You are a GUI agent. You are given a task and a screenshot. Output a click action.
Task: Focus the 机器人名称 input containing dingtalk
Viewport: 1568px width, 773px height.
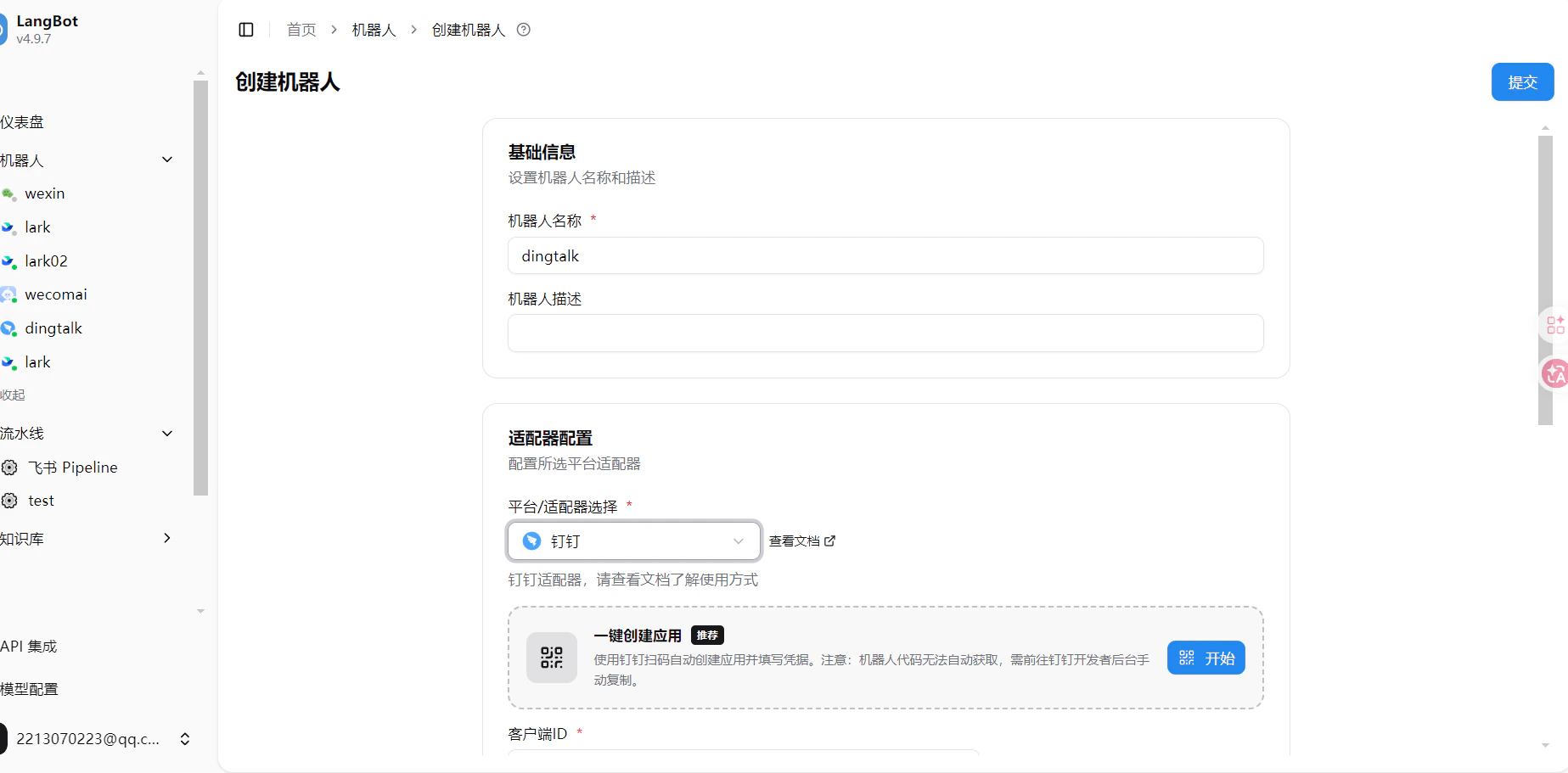[885, 255]
